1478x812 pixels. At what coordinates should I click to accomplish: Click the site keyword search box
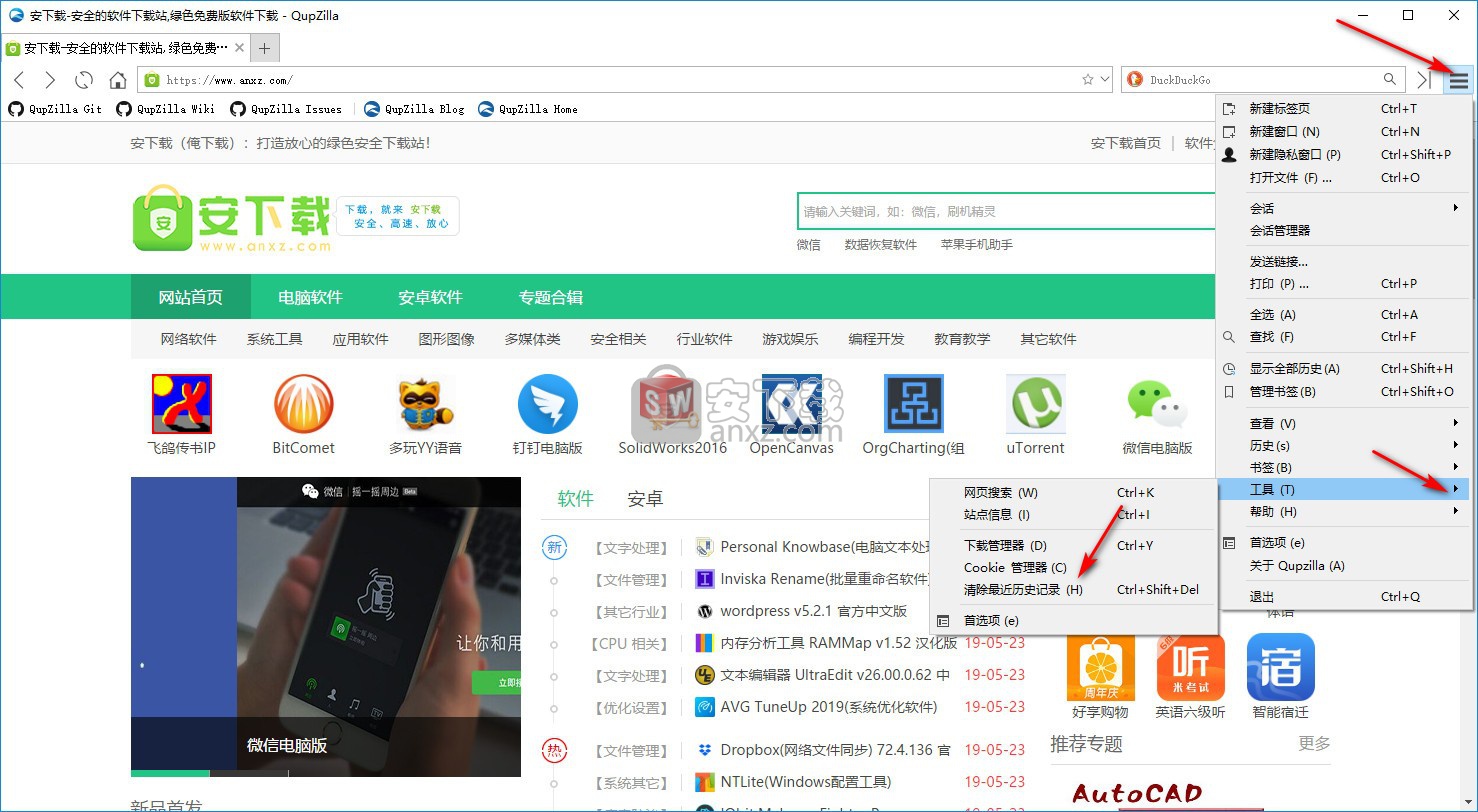pyautogui.click(x=1006, y=211)
